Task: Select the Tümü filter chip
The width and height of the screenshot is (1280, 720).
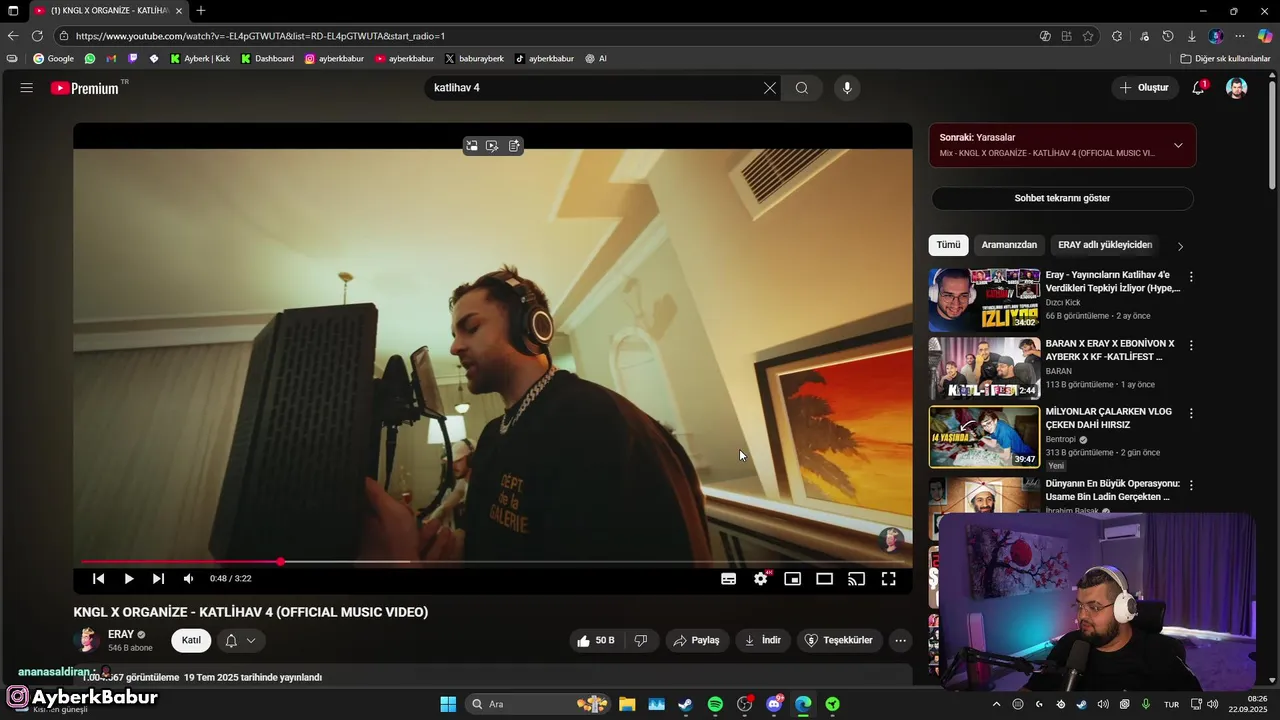Action: click(x=948, y=245)
